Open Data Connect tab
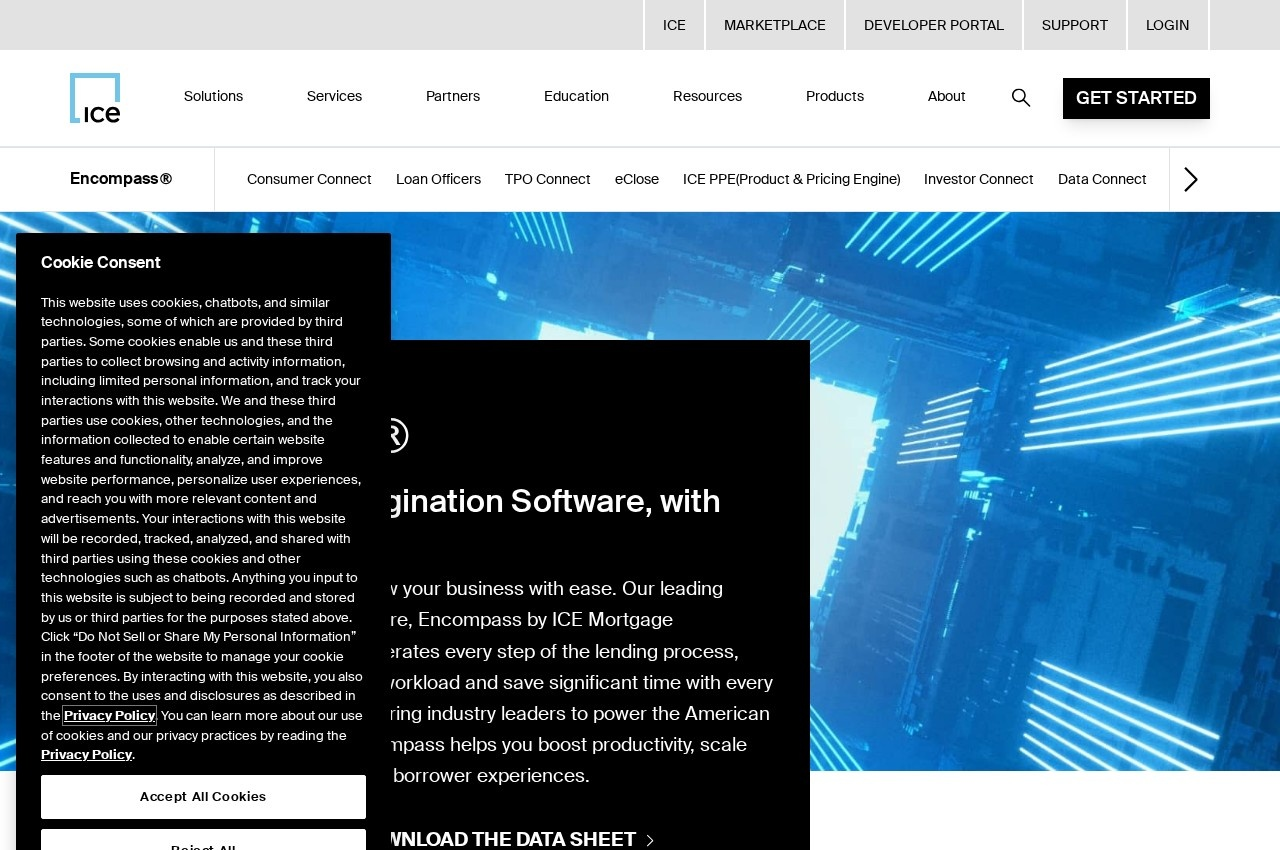Image resolution: width=1280 pixels, height=850 pixels. [1102, 179]
